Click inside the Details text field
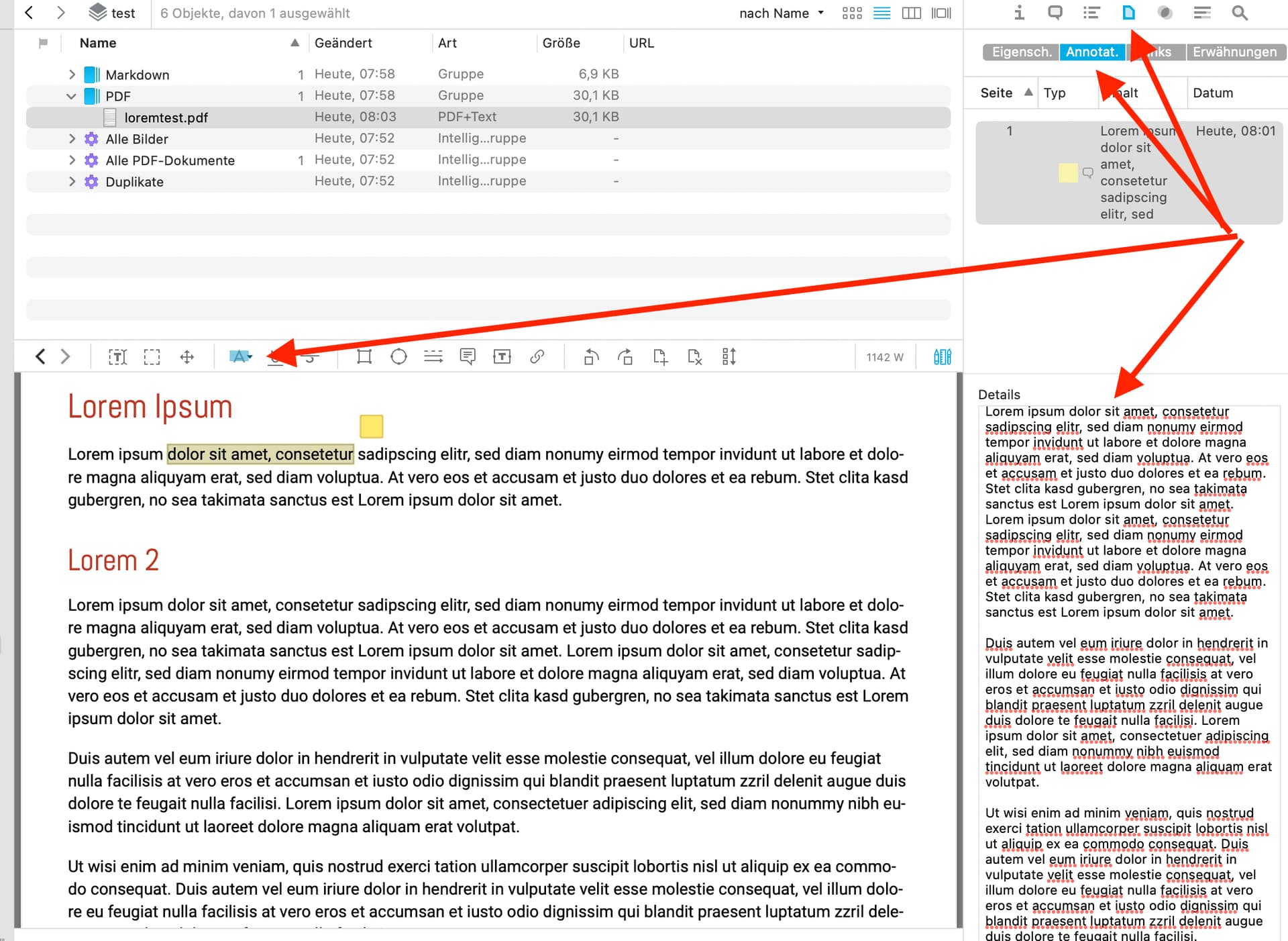The width and height of the screenshot is (1288, 941). click(1129, 672)
